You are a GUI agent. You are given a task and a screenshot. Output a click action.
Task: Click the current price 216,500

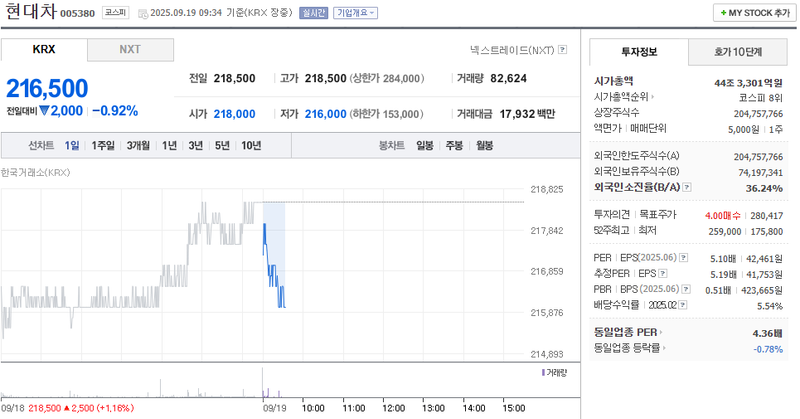[x=47, y=88]
